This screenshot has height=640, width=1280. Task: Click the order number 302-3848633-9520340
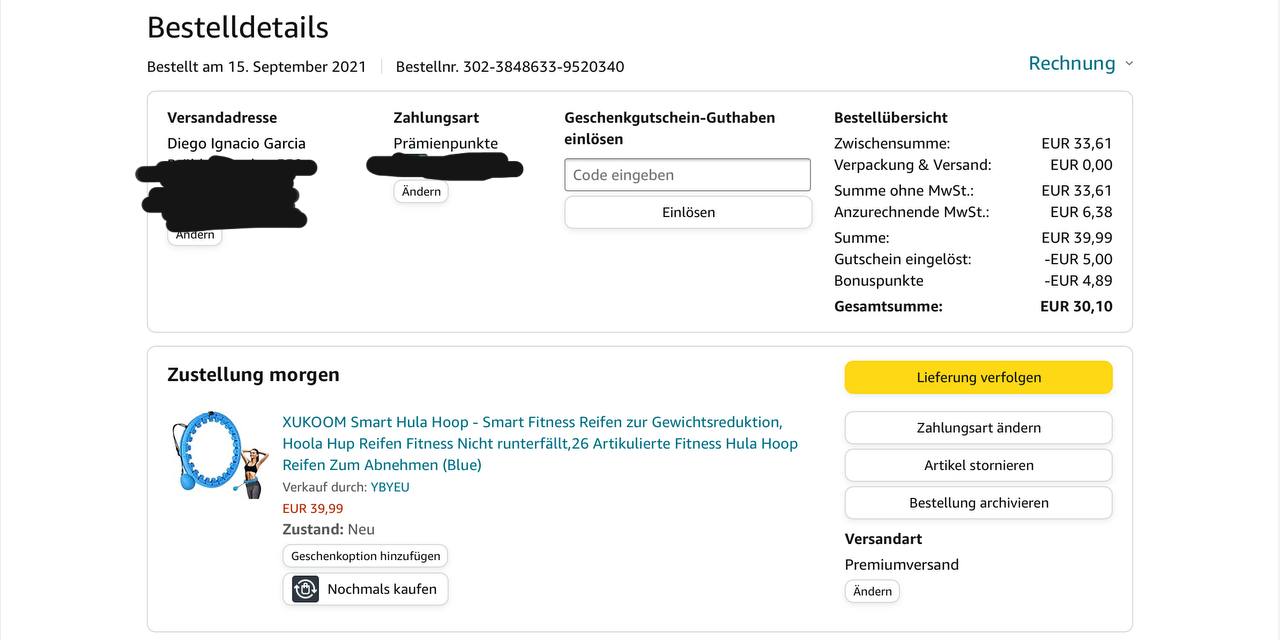[x=543, y=67]
